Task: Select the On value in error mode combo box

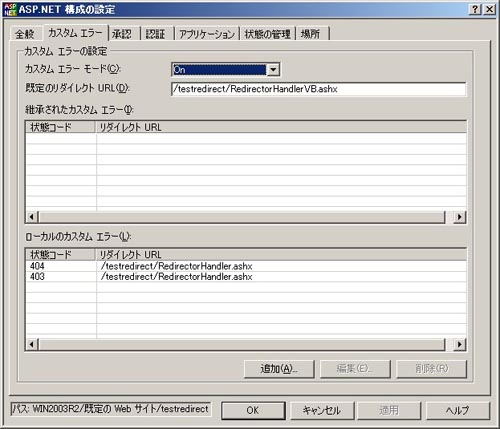Action: click(219, 70)
